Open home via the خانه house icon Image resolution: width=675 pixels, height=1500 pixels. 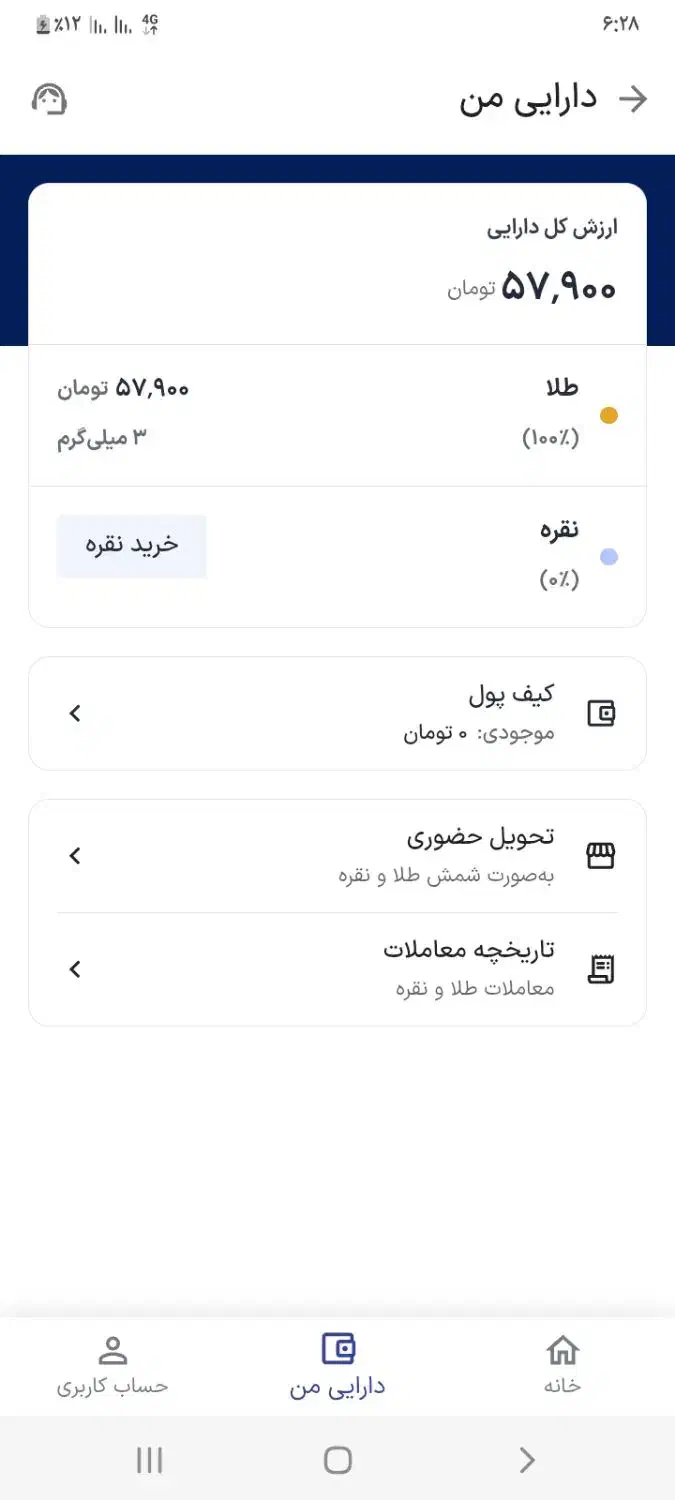coord(563,1350)
